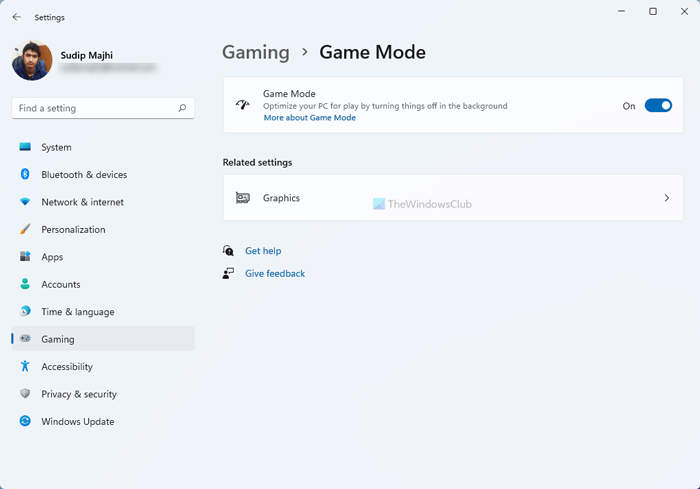This screenshot has height=489, width=700.
Task: Click the Accessibility icon in sidebar
Action: click(25, 367)
